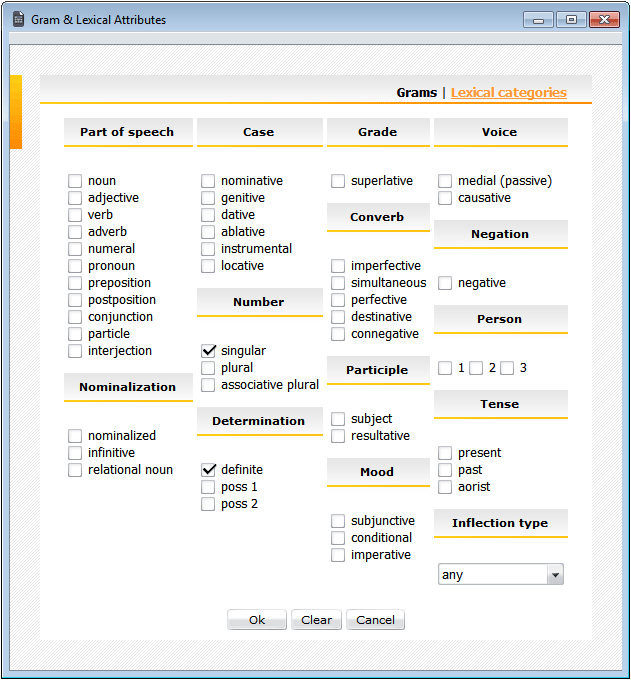Uncheck the definite determination box

208,470
